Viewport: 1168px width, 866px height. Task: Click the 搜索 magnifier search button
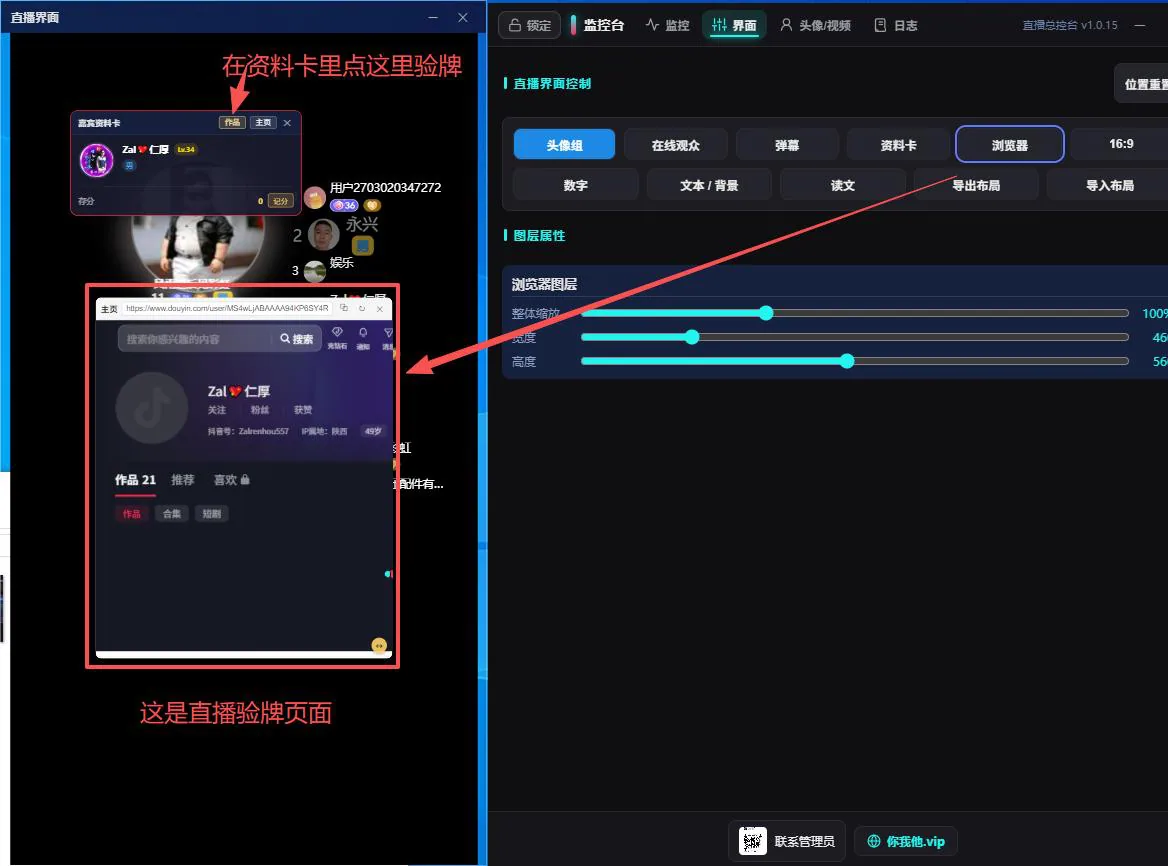(x=296, y=339)
